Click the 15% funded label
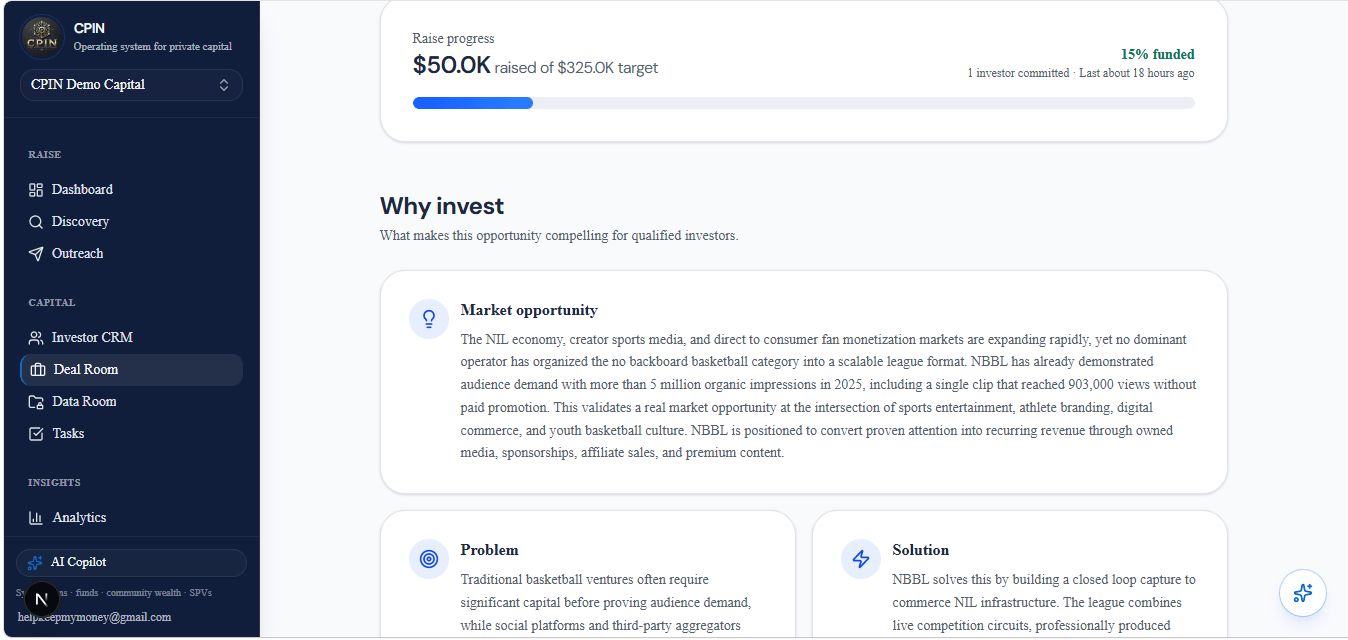1348x640 pixels. pyautogui.click(x=1157, y=55)
